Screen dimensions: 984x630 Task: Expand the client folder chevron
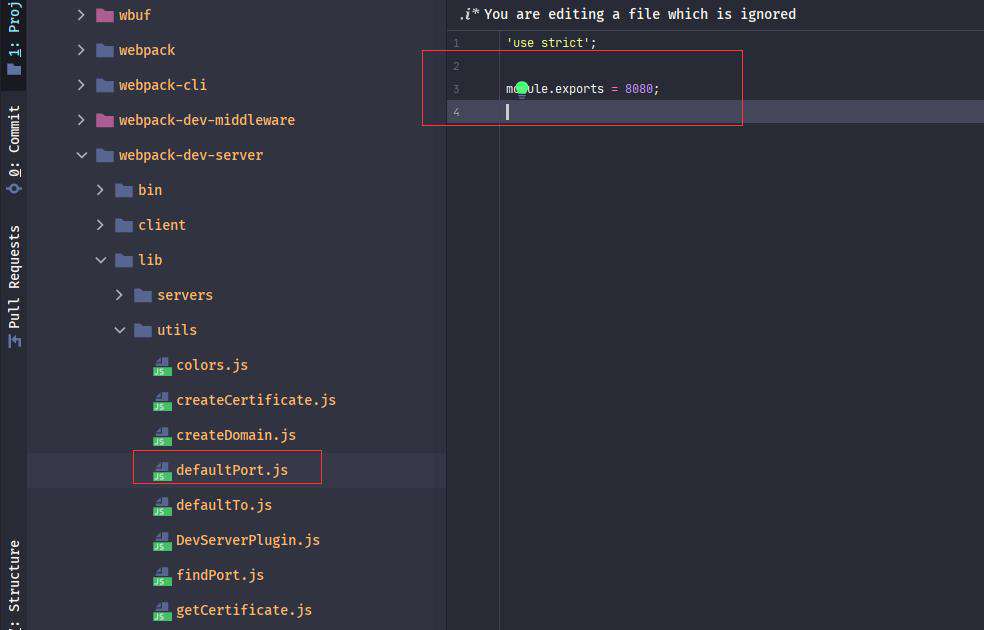pyautogui.click(x=100, y=225)
